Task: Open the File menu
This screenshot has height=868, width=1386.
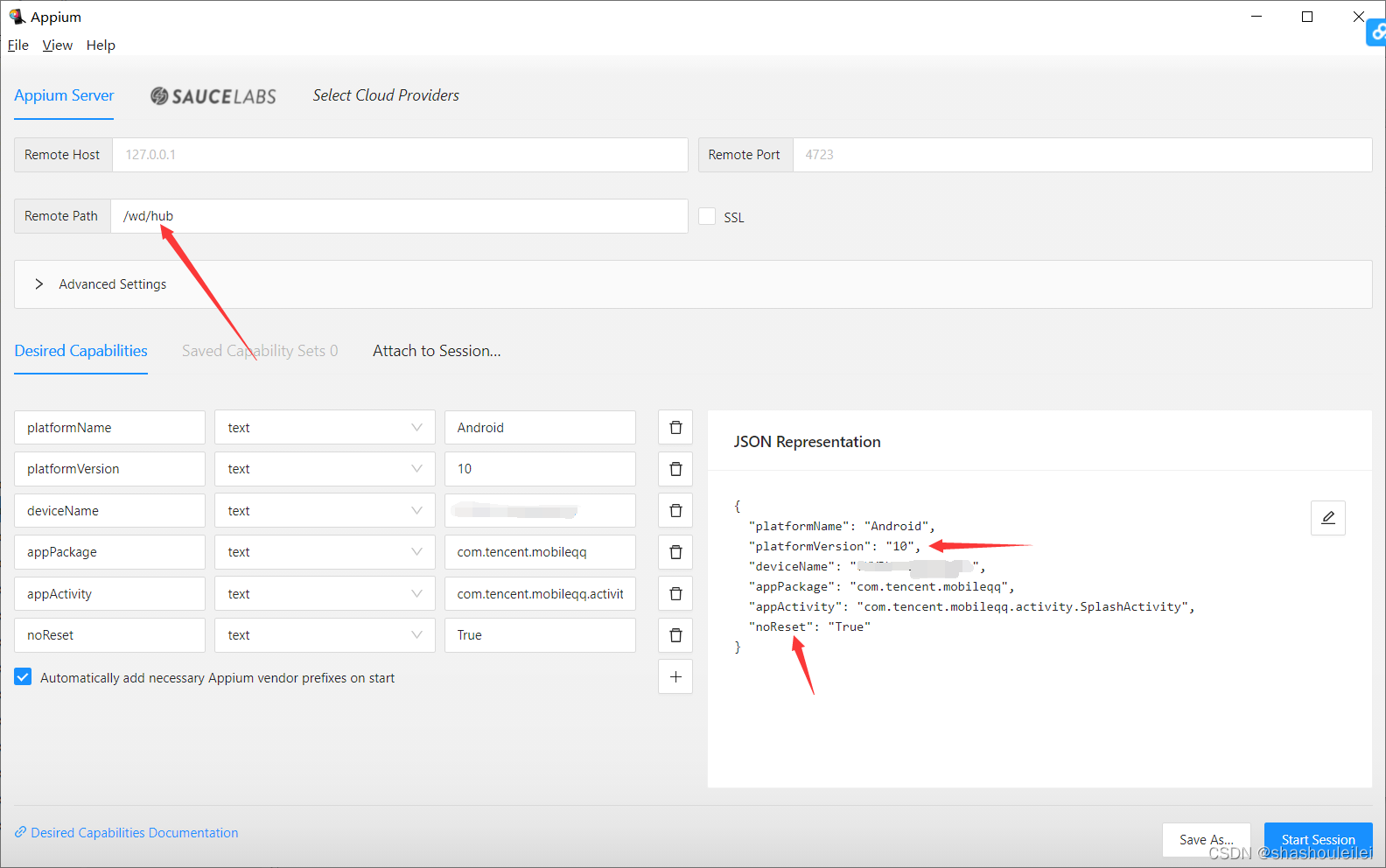Action: [x=18, y=45]
